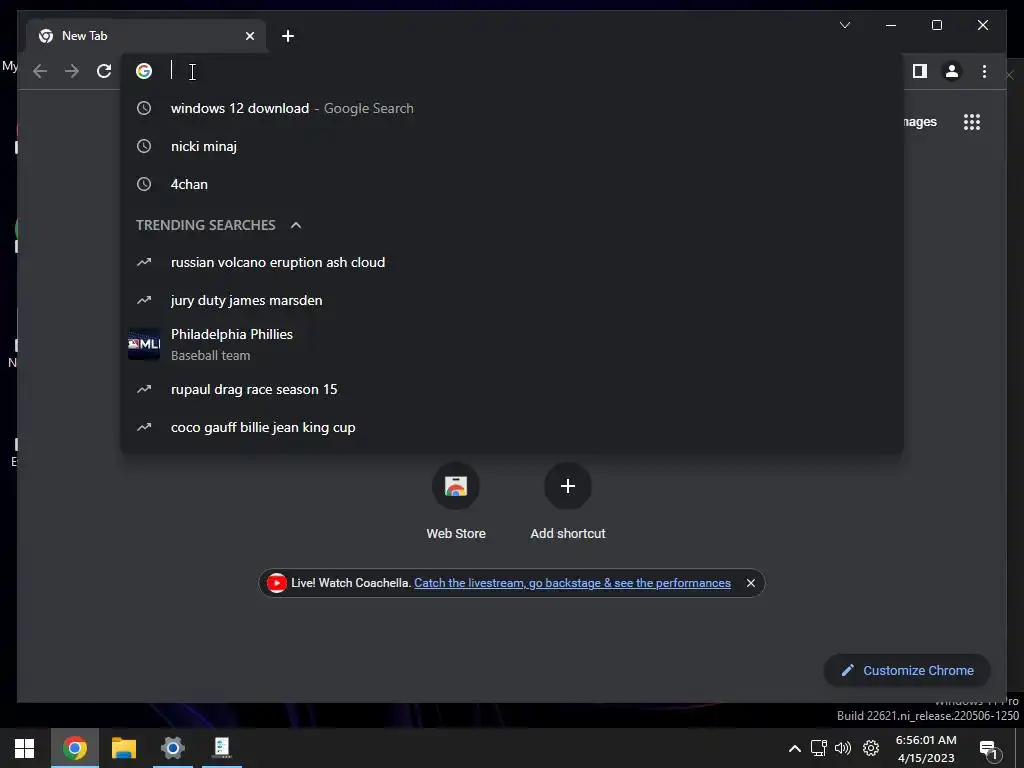1024x768 pixels.
Task: Show hidden system tray icons
Action: [x=794, y=748]
